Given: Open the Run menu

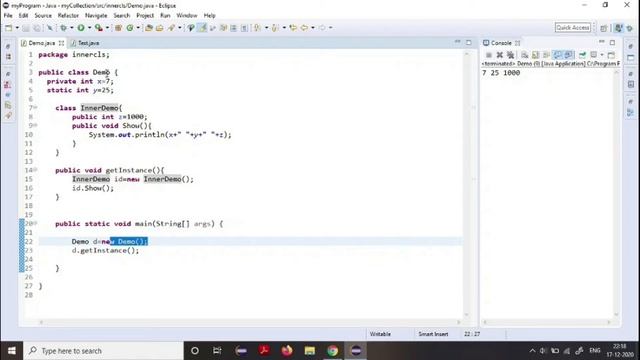Looking at the screenshot, I should pyautogui.click(x=165, y=16).
